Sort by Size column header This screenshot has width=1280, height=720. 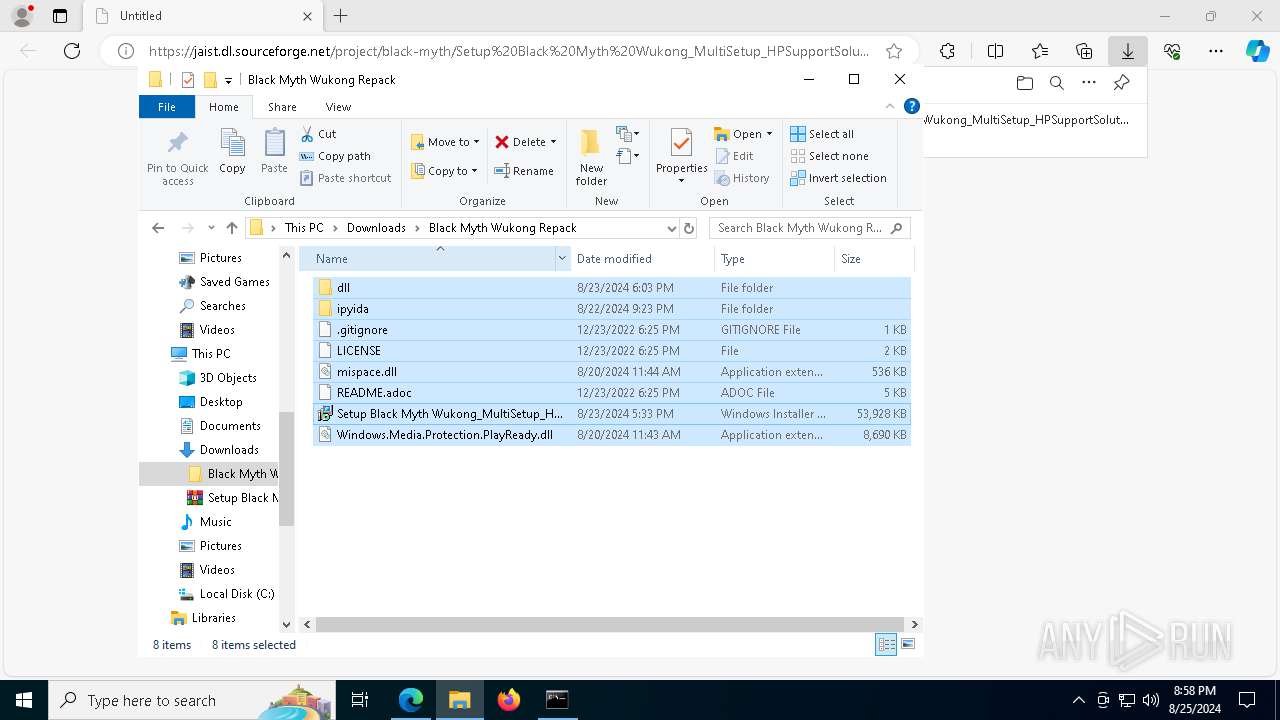pos(873,259)
